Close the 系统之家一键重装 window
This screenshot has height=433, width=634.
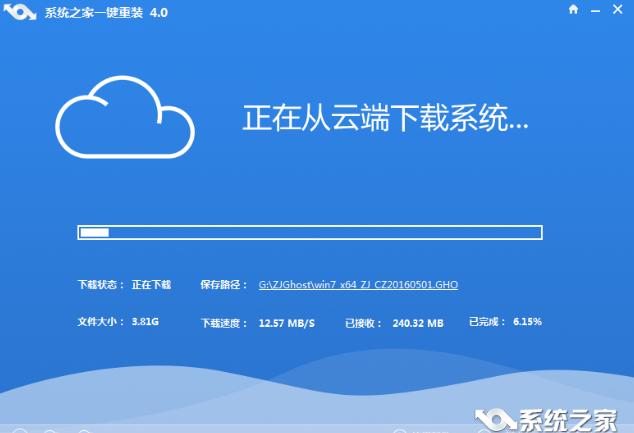[x=617, y=9]
